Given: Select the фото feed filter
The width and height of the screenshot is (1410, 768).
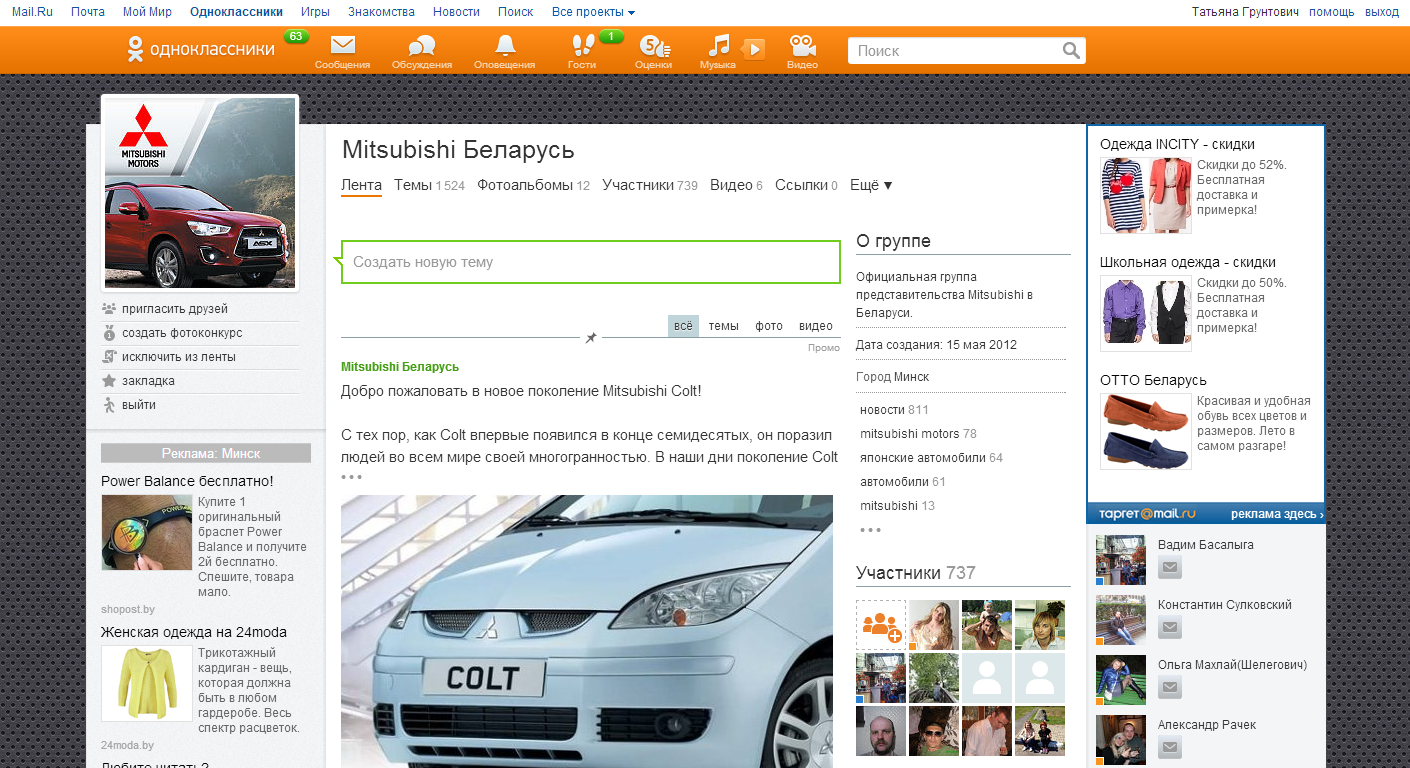Looking at the screenshot, I should tap(769, 326).
